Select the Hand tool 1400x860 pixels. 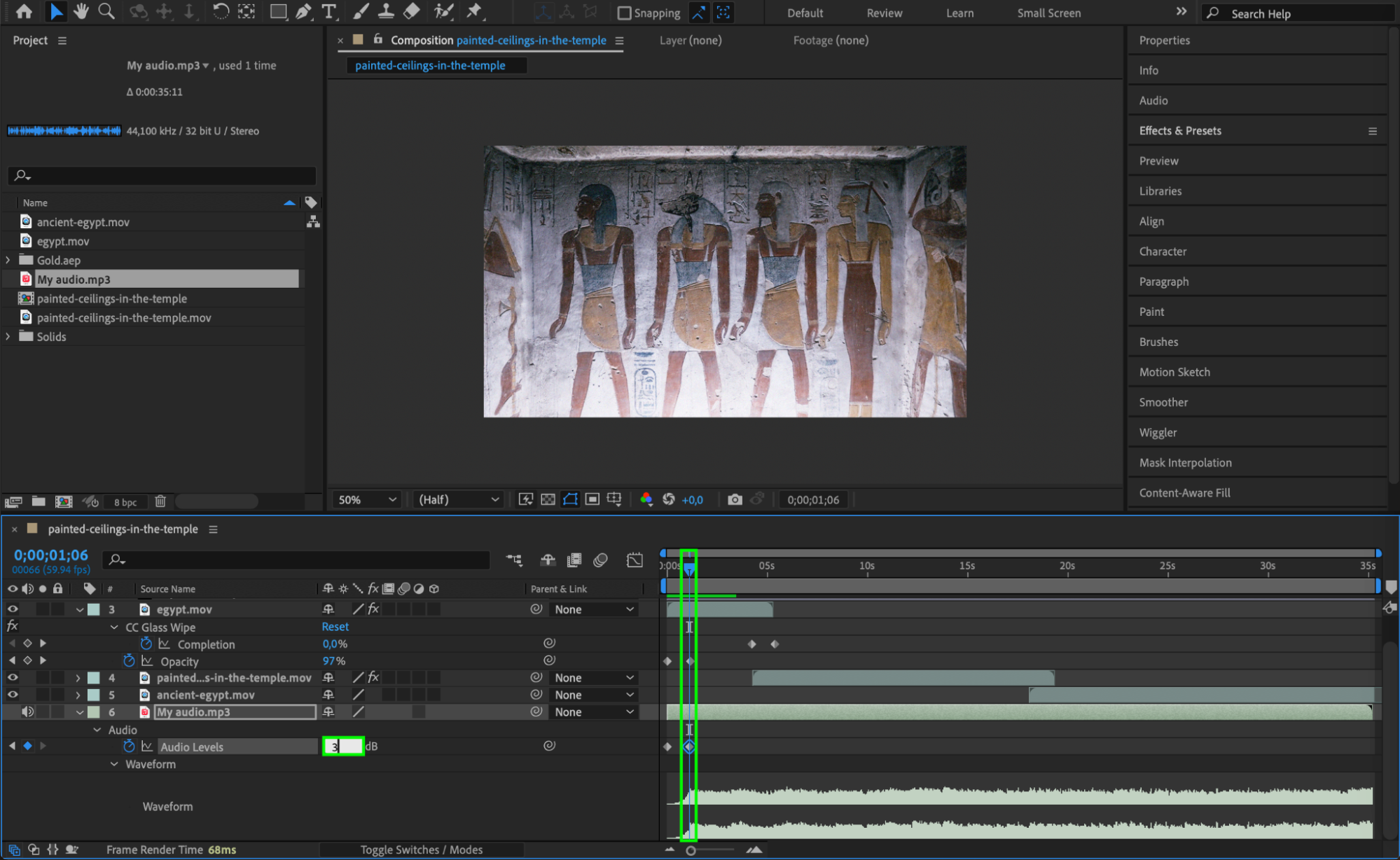(81, 11)
